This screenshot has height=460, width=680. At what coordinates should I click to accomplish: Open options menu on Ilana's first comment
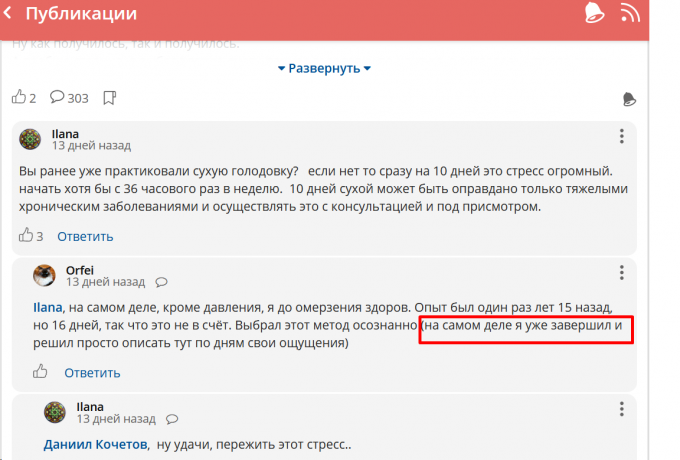(x=622, y=137)
